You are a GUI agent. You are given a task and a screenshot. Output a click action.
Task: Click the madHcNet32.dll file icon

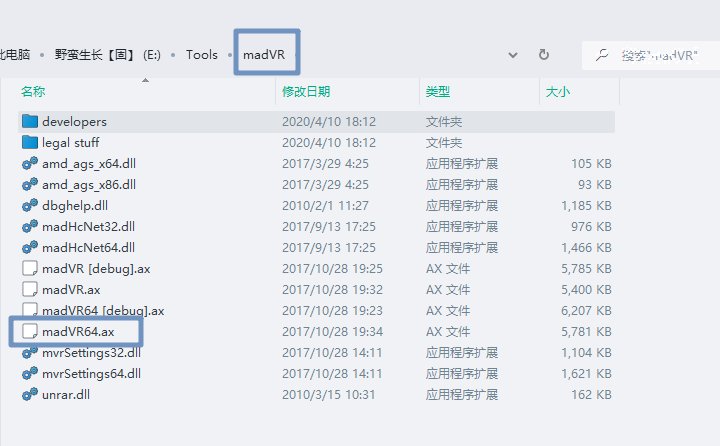coord(30,226)
